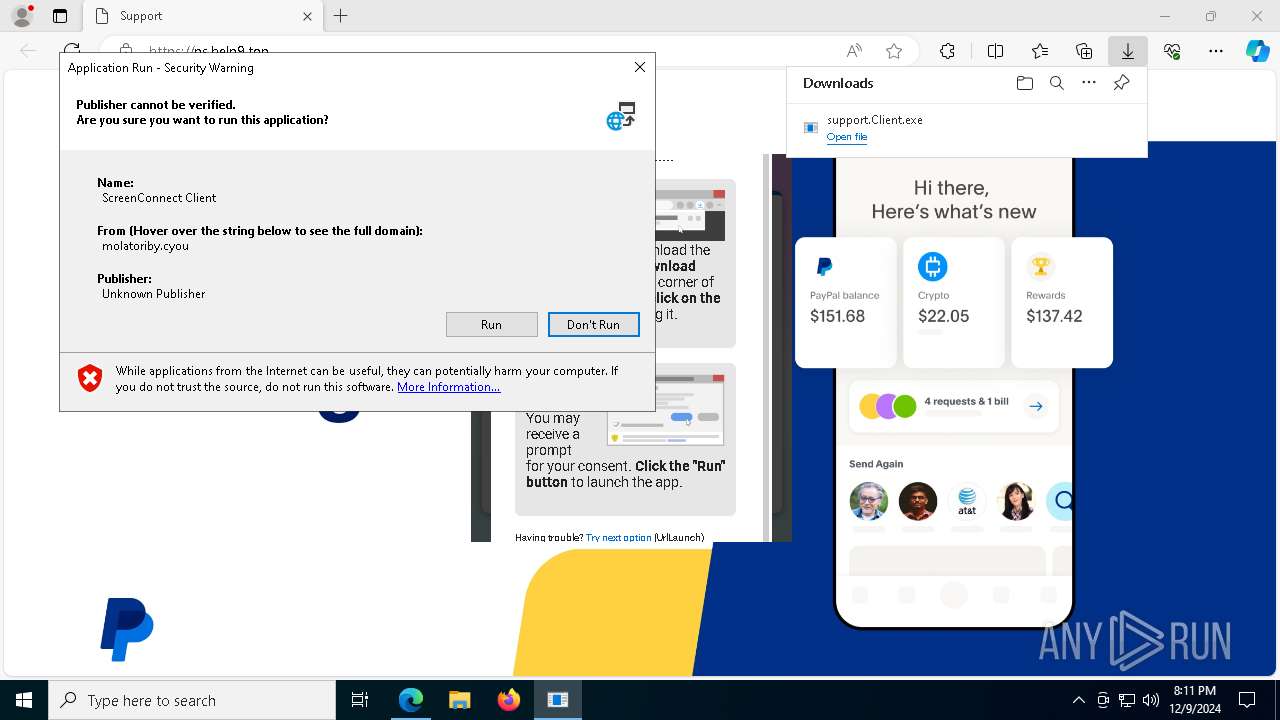Click the Crypto $22.05 card

(x=954, y=301)
